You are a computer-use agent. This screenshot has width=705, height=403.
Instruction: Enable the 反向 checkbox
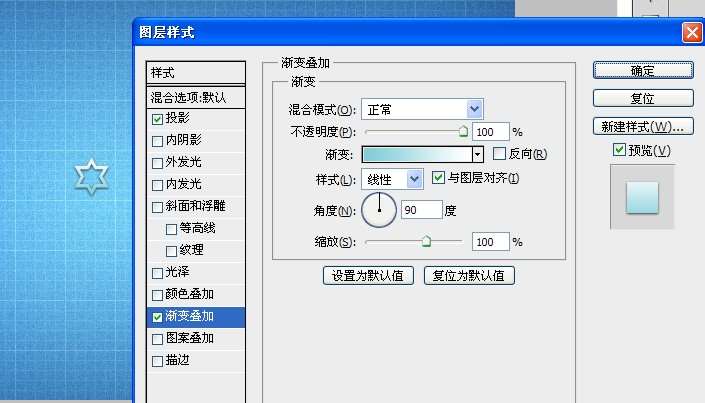[500, 154]
